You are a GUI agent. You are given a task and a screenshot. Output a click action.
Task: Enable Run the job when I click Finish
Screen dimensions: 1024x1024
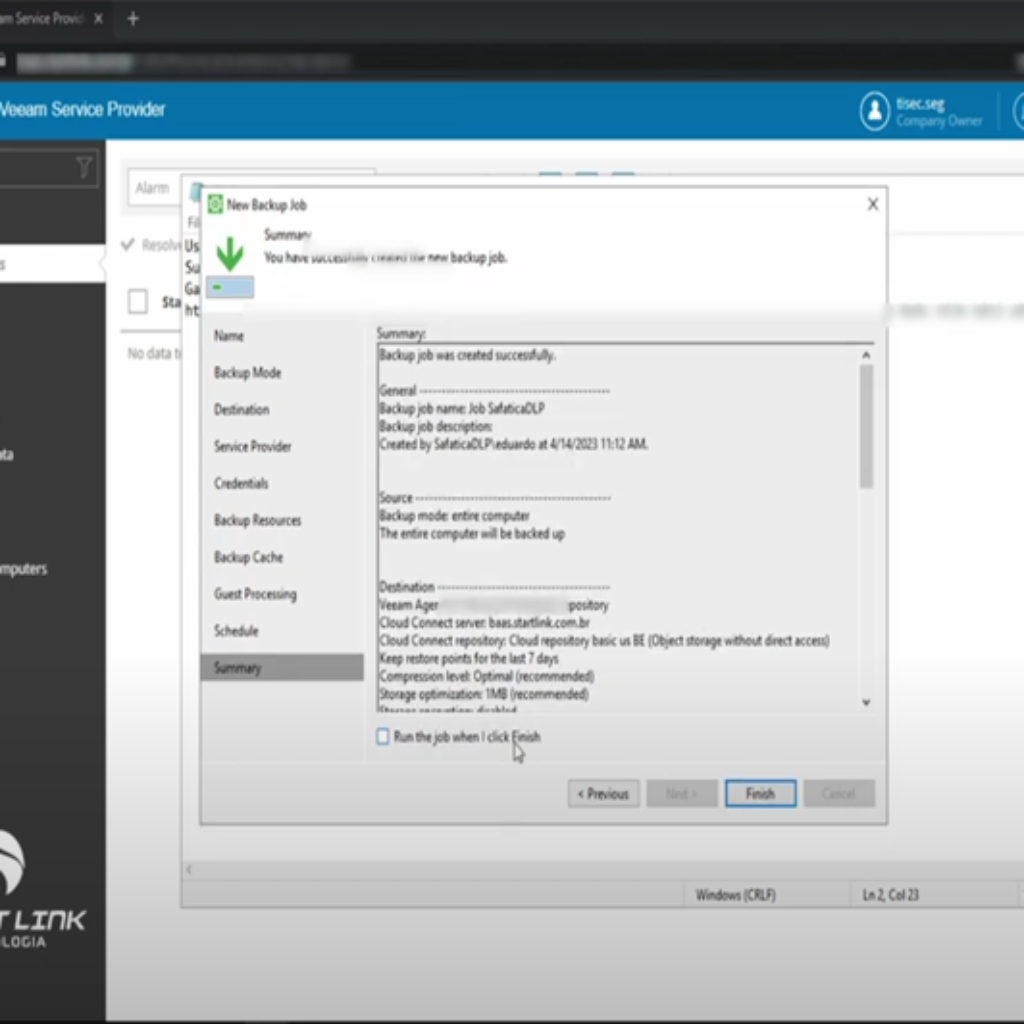click(383, 737)
